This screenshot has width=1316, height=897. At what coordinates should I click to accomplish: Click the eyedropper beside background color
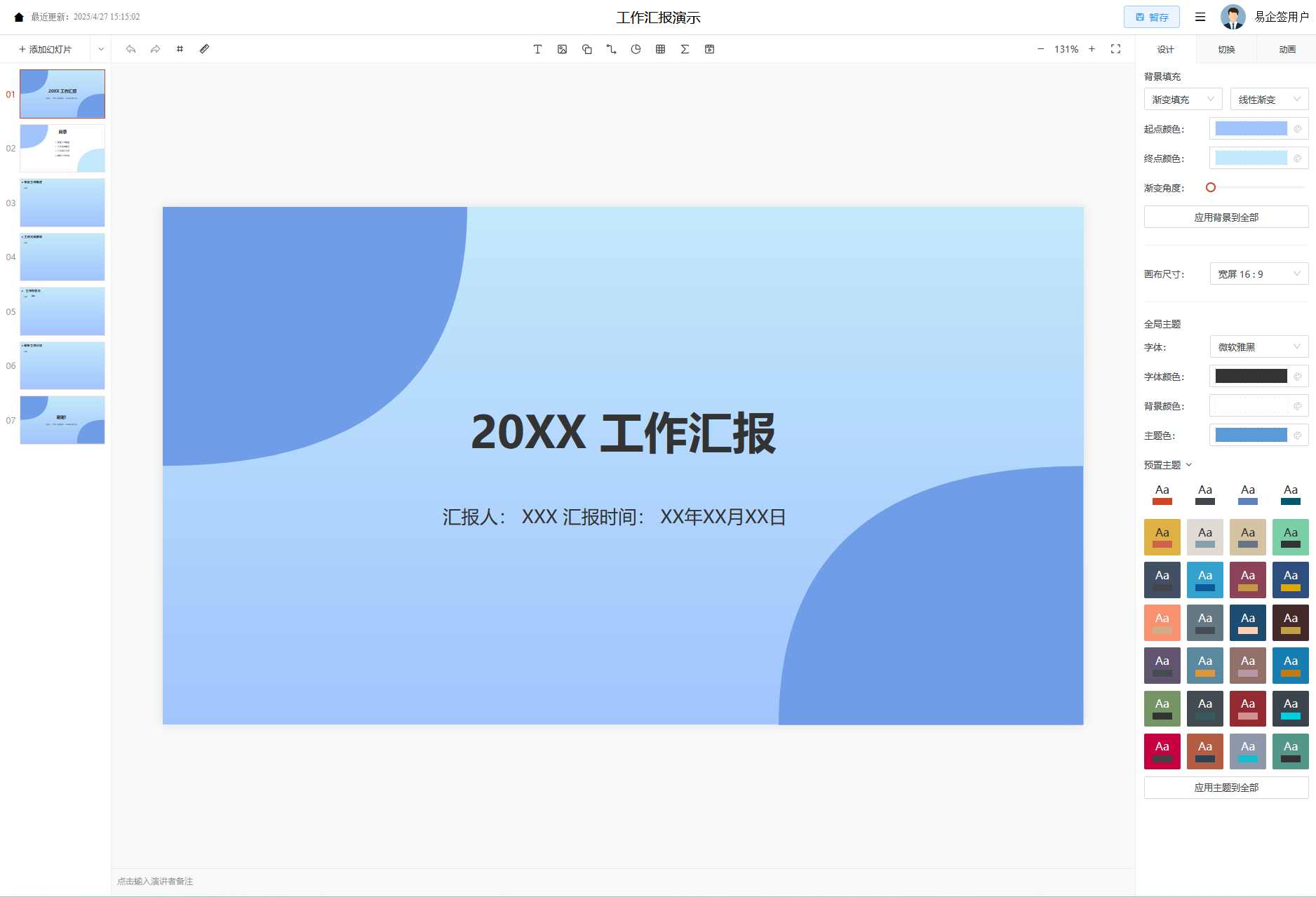(x=1298, y=406)
